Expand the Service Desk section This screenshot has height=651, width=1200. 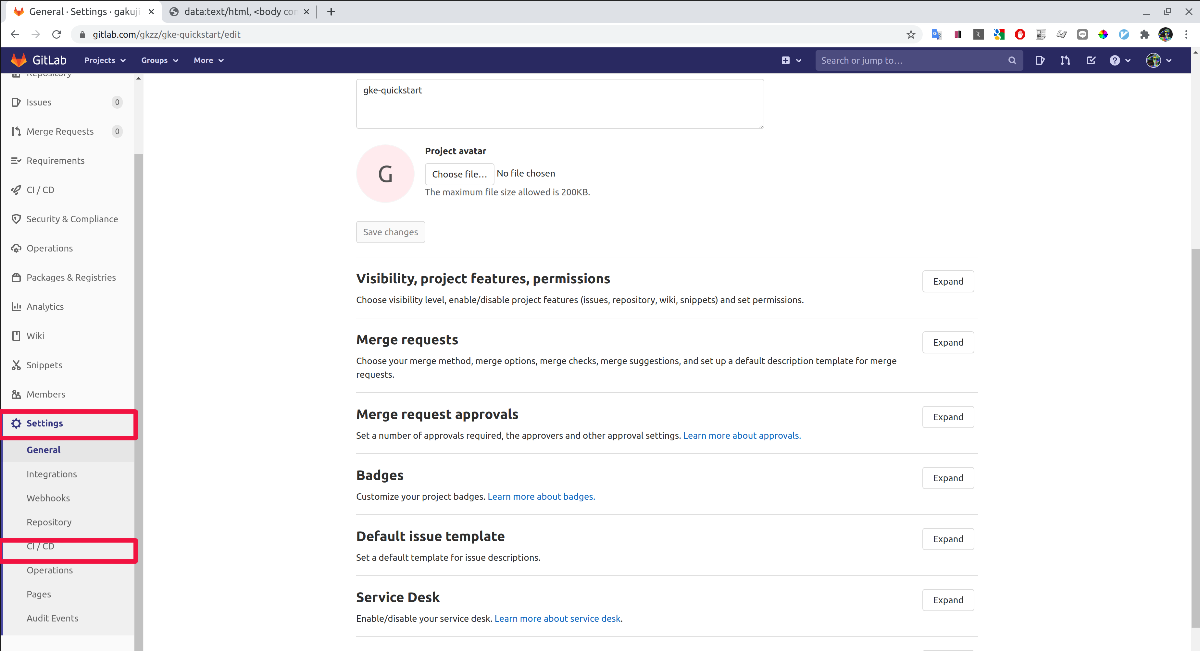click(948, 600)
